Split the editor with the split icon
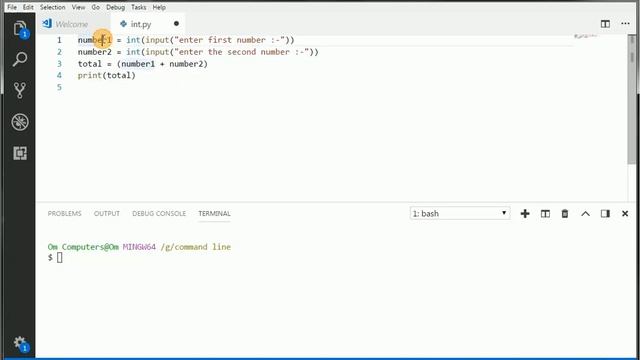The height and width of the screenshot is (360, 640). pyautogui.click(x=605, y=24)
